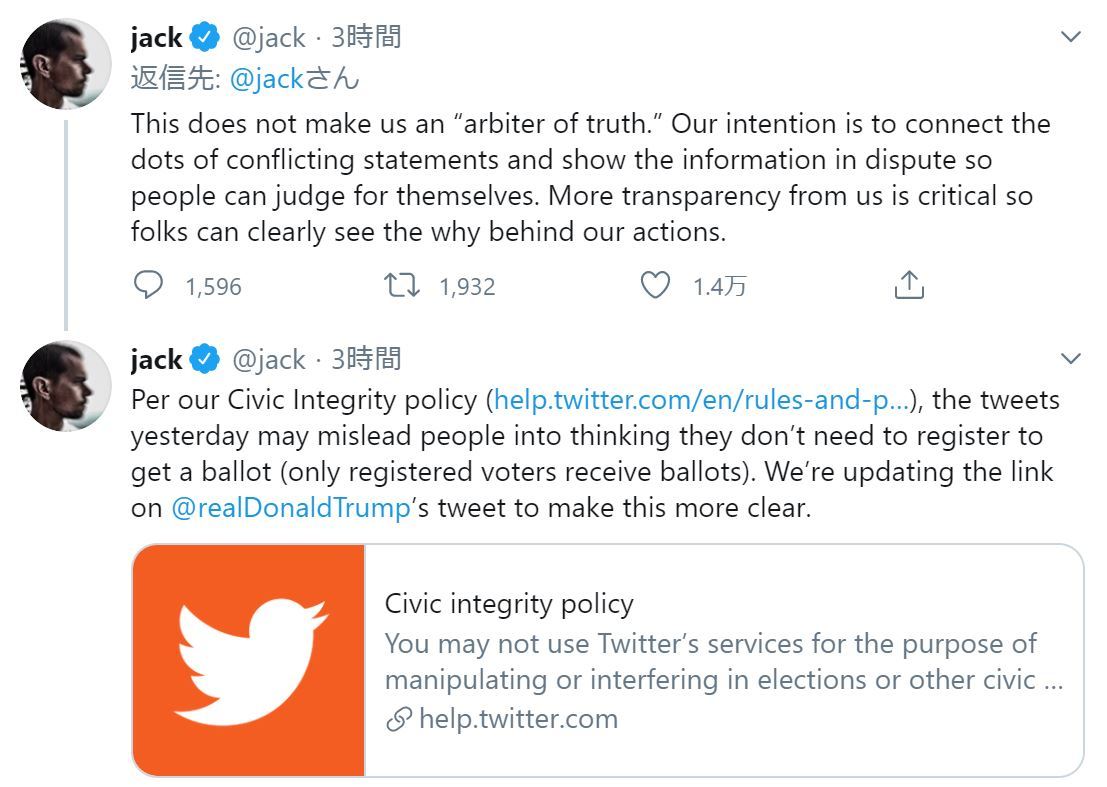This screenshot has width=1107, height=787.
Task: Open jack's profile avatar on the top tweet
Action: [x=63, y=62]
